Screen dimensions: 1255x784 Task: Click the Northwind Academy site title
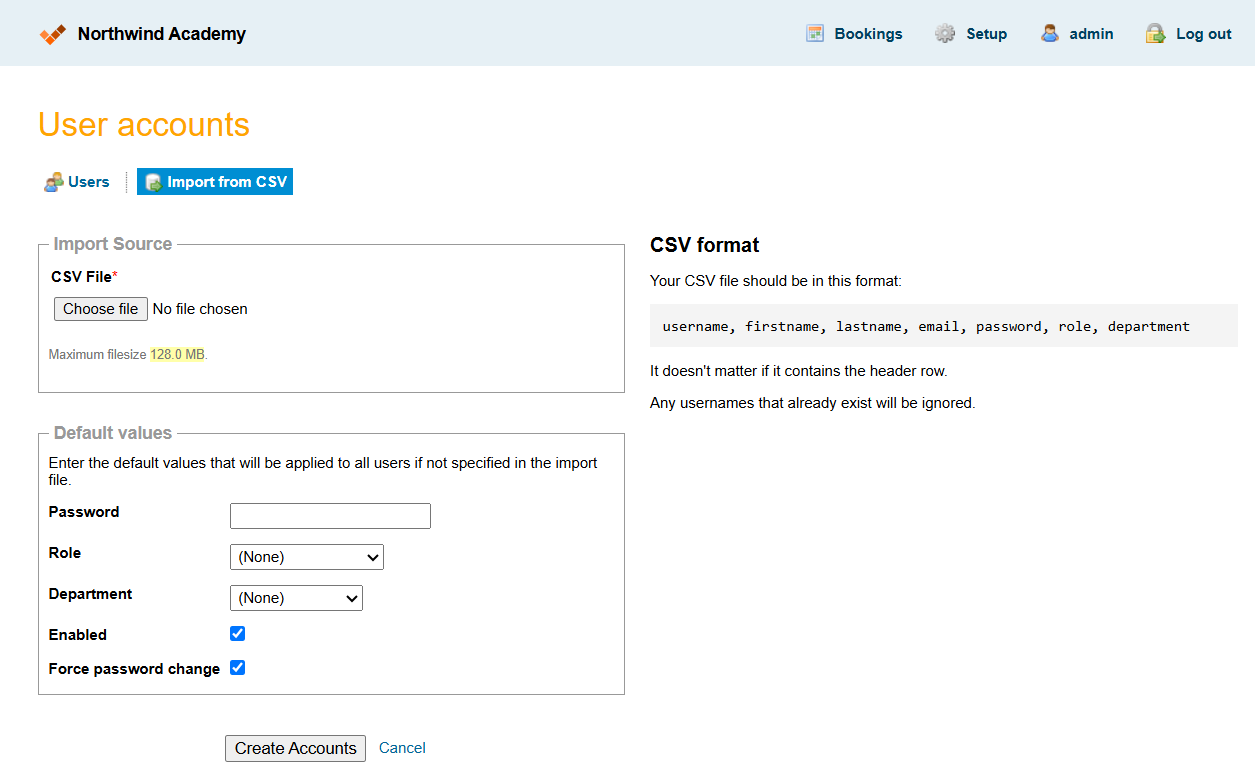click(161, 34)
